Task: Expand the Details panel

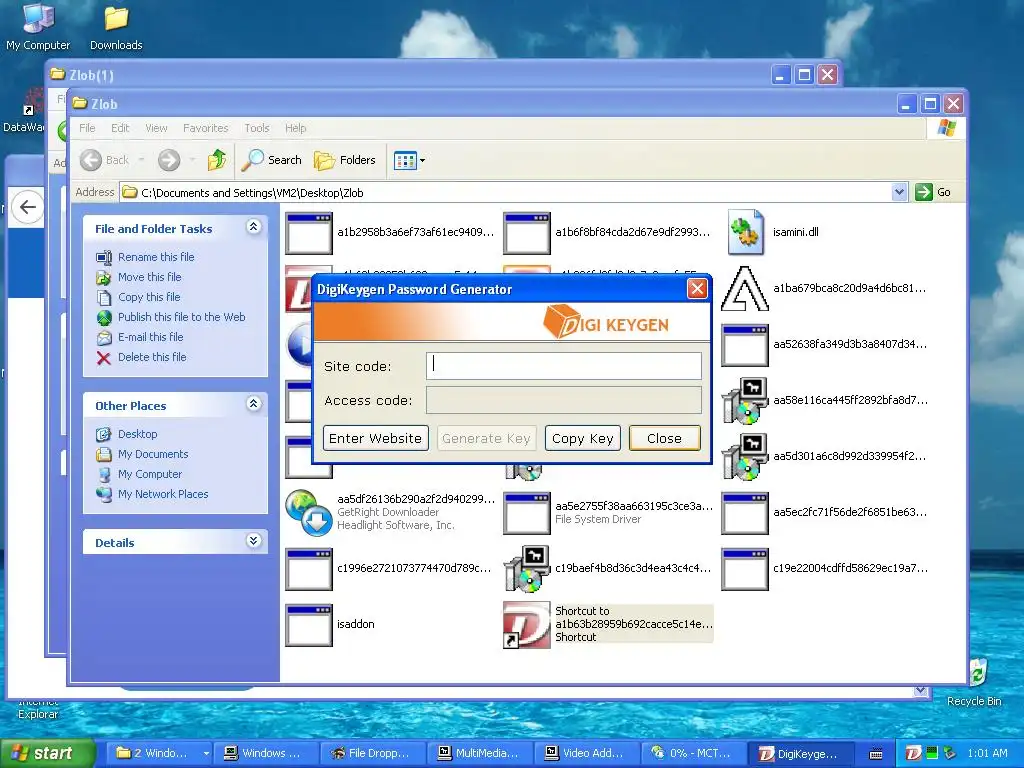Action: click(x=253, y=541)
